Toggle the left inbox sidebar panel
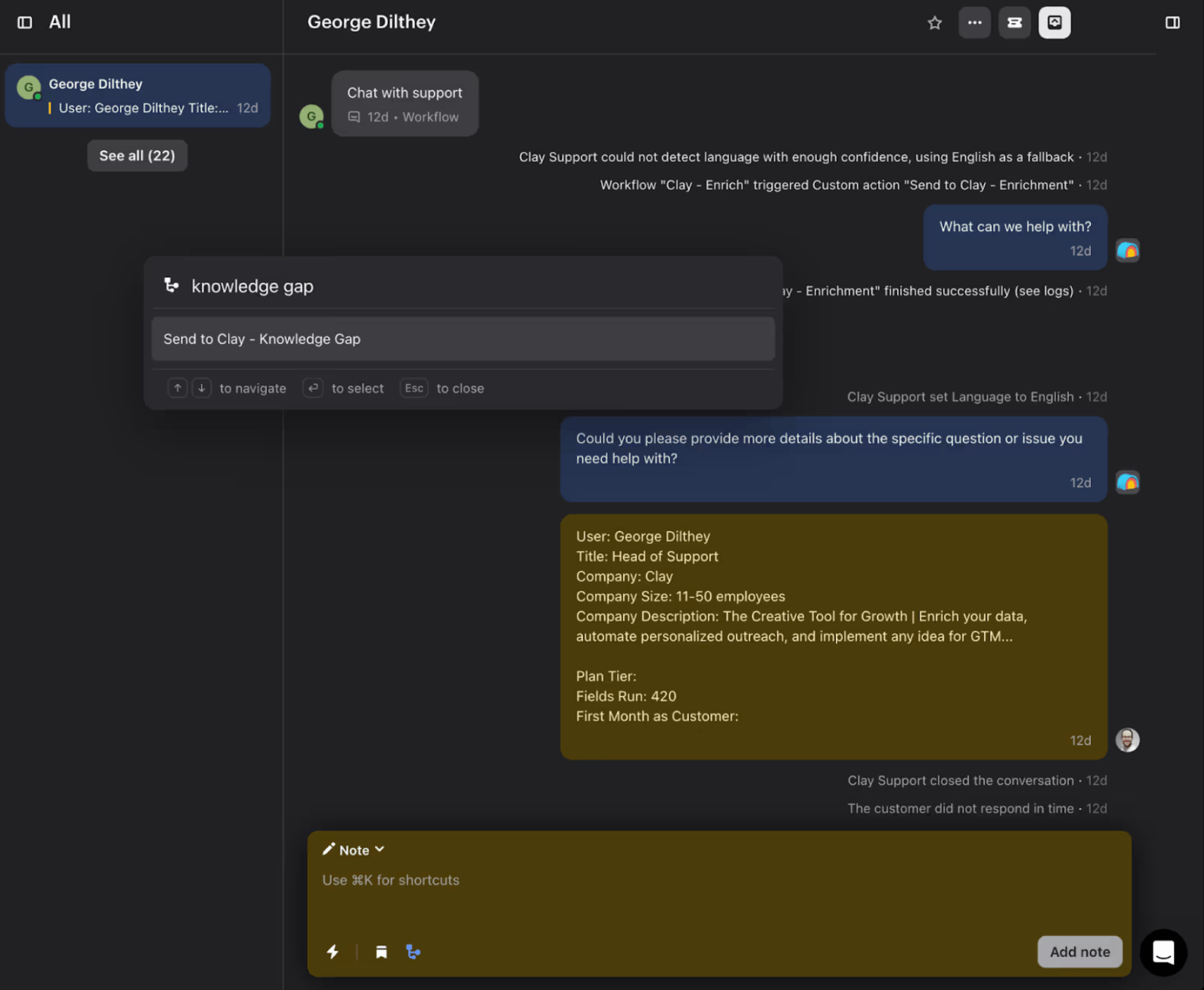Screen dimensions: 1204x990 pos(25,22)
